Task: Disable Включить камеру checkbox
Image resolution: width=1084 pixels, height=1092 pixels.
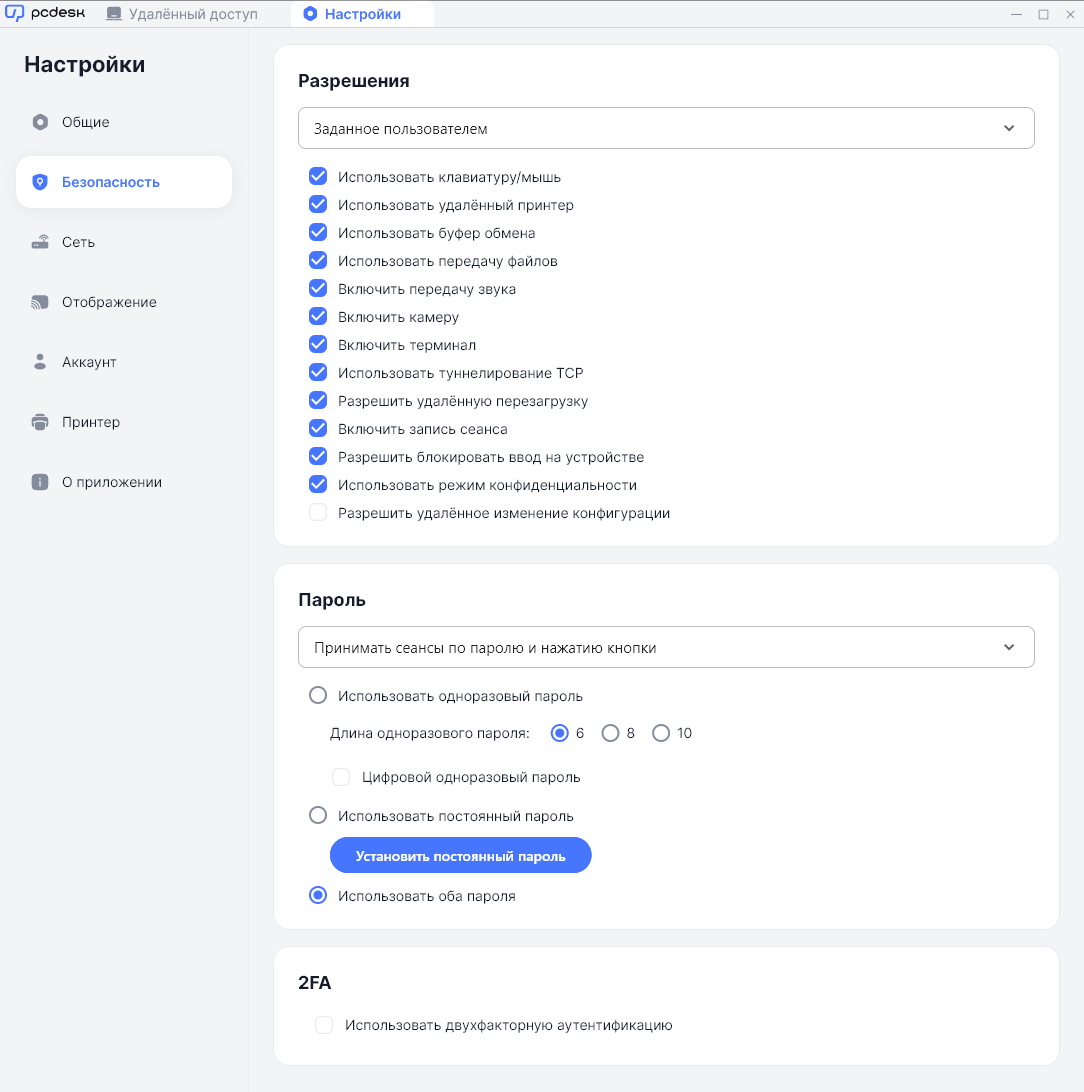Action: click(318, 316)
